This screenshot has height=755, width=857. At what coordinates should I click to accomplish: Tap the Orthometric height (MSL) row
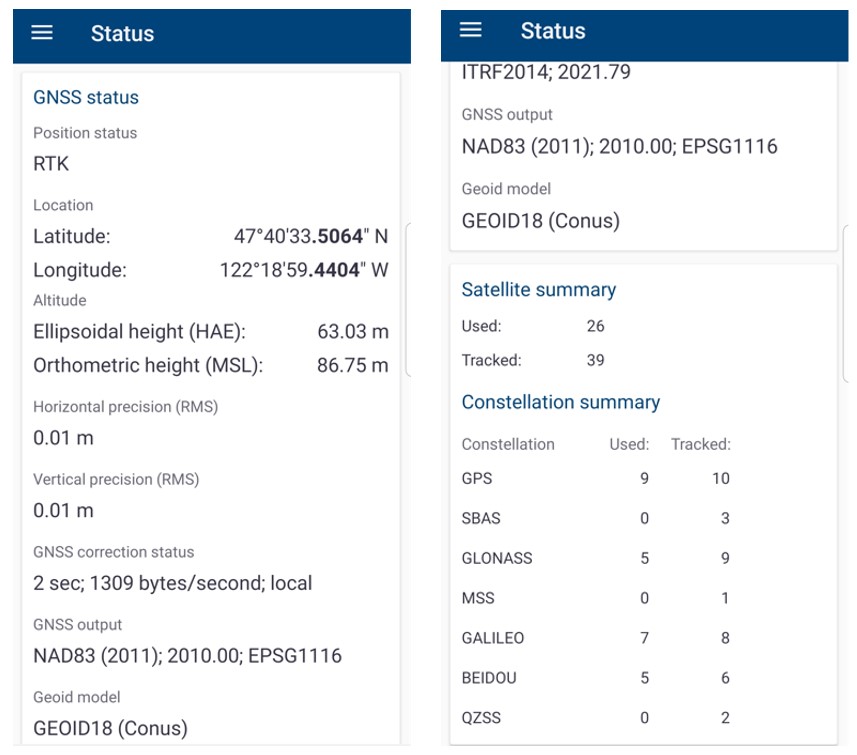tap(210, 365)
